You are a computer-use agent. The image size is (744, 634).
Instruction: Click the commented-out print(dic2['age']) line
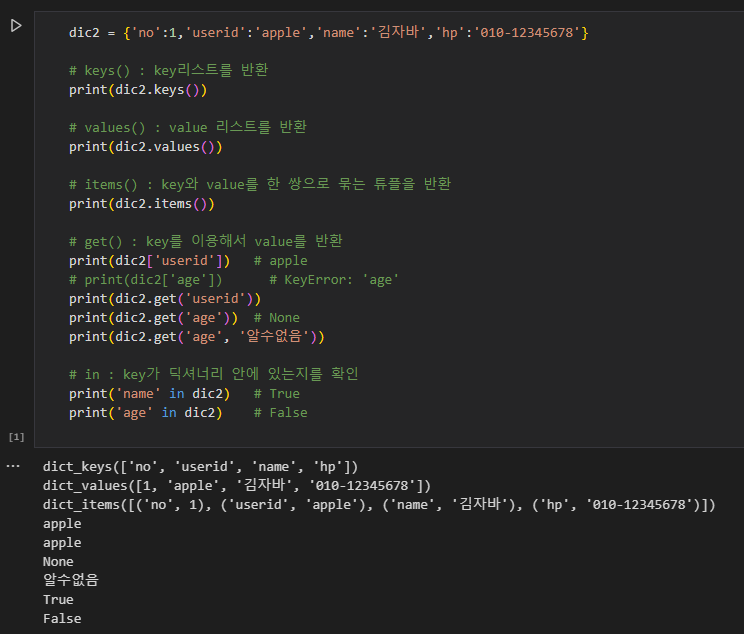tap(146, 280)
